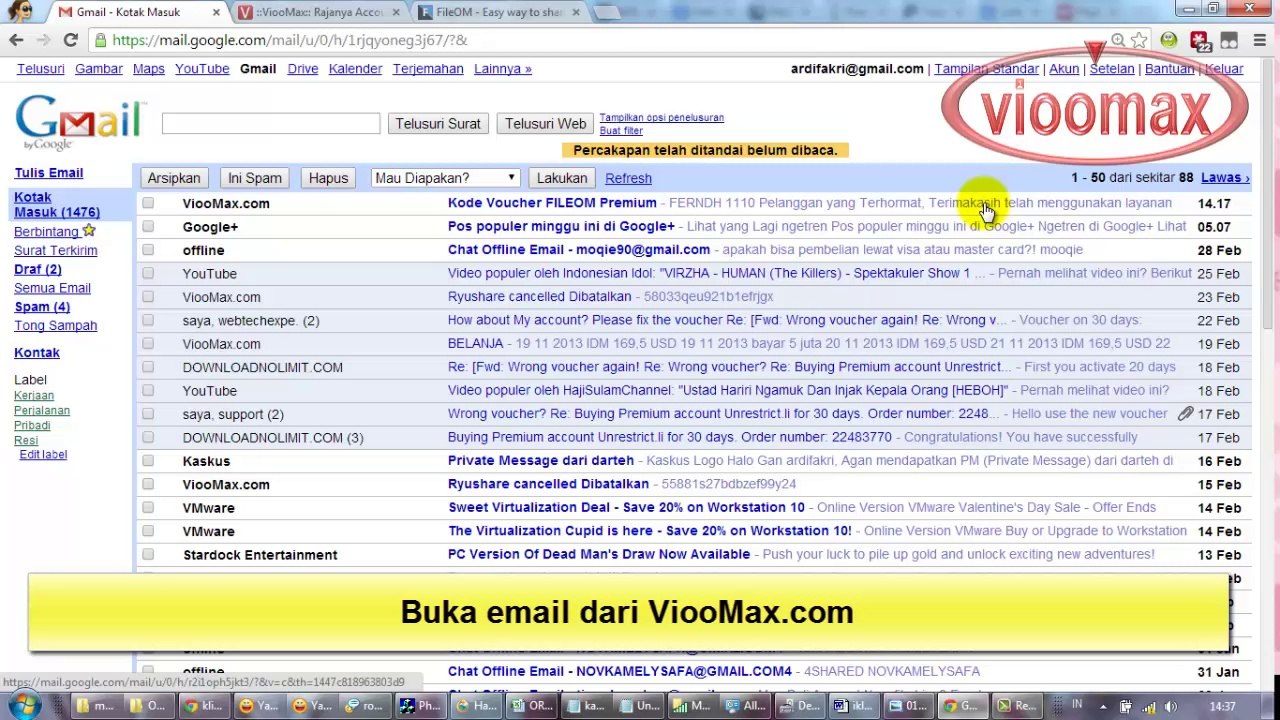Open email Kode Voucher FILEOM Premium
Image resolution: width=1280 pixels, height=720 pixels.
click(x=552, y=203)
